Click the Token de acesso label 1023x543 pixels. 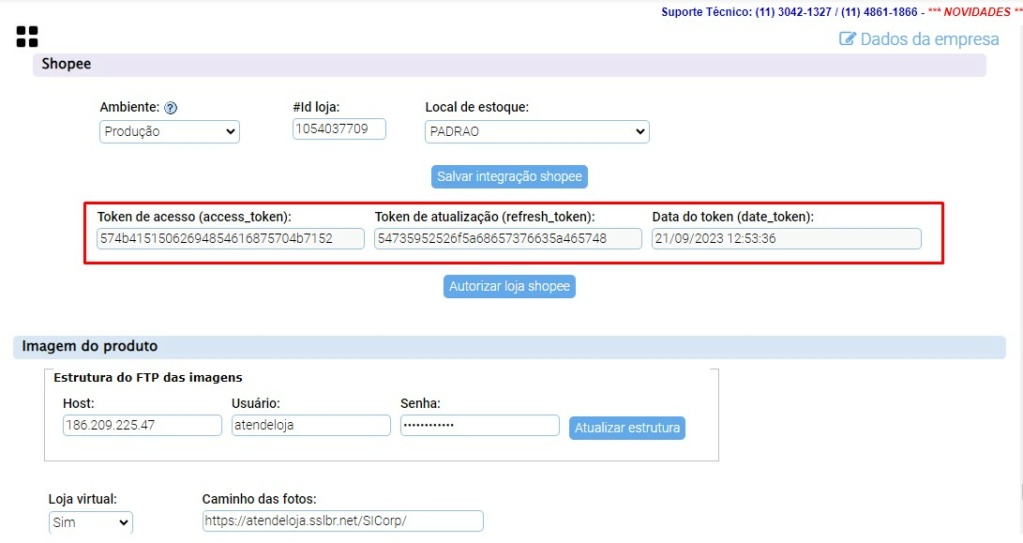point(194,217)
